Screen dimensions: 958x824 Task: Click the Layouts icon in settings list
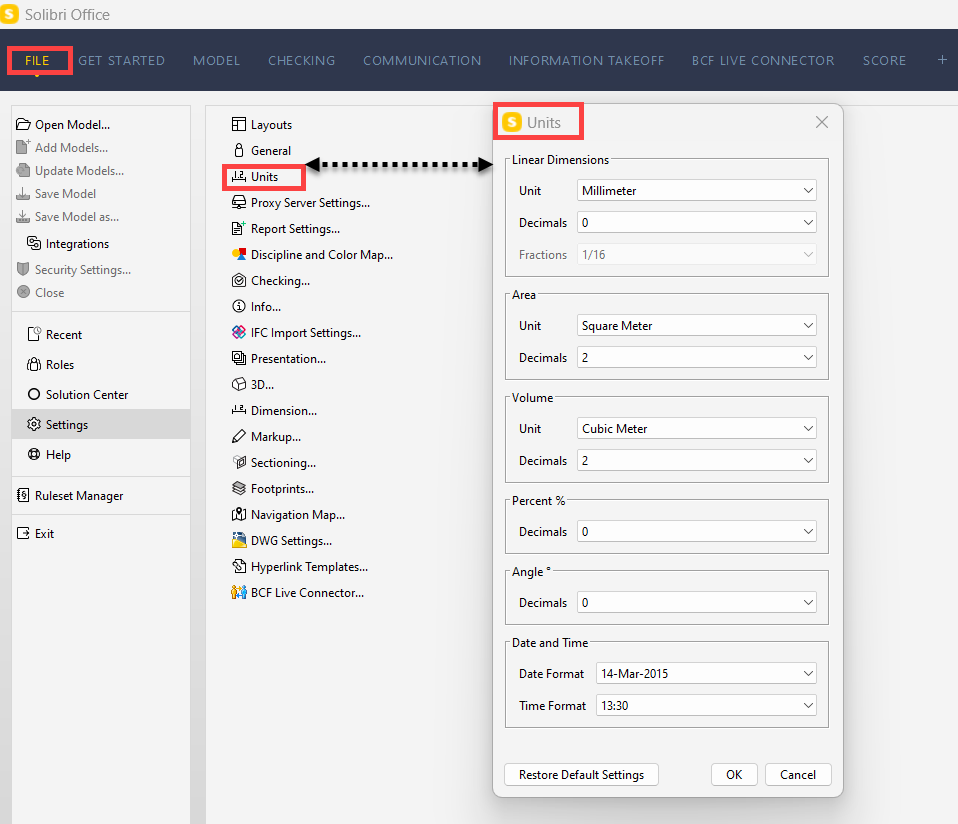click(238, 125)
